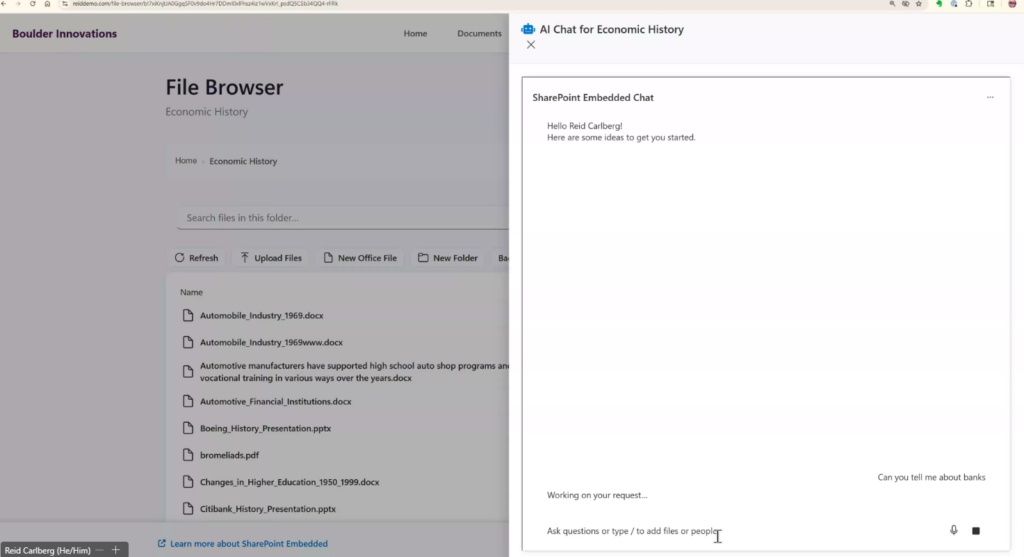The height and width of the screenshot is (557, 1024).
Task: Click Economic History breadcrumb item
Action: (x=243, y=161)
